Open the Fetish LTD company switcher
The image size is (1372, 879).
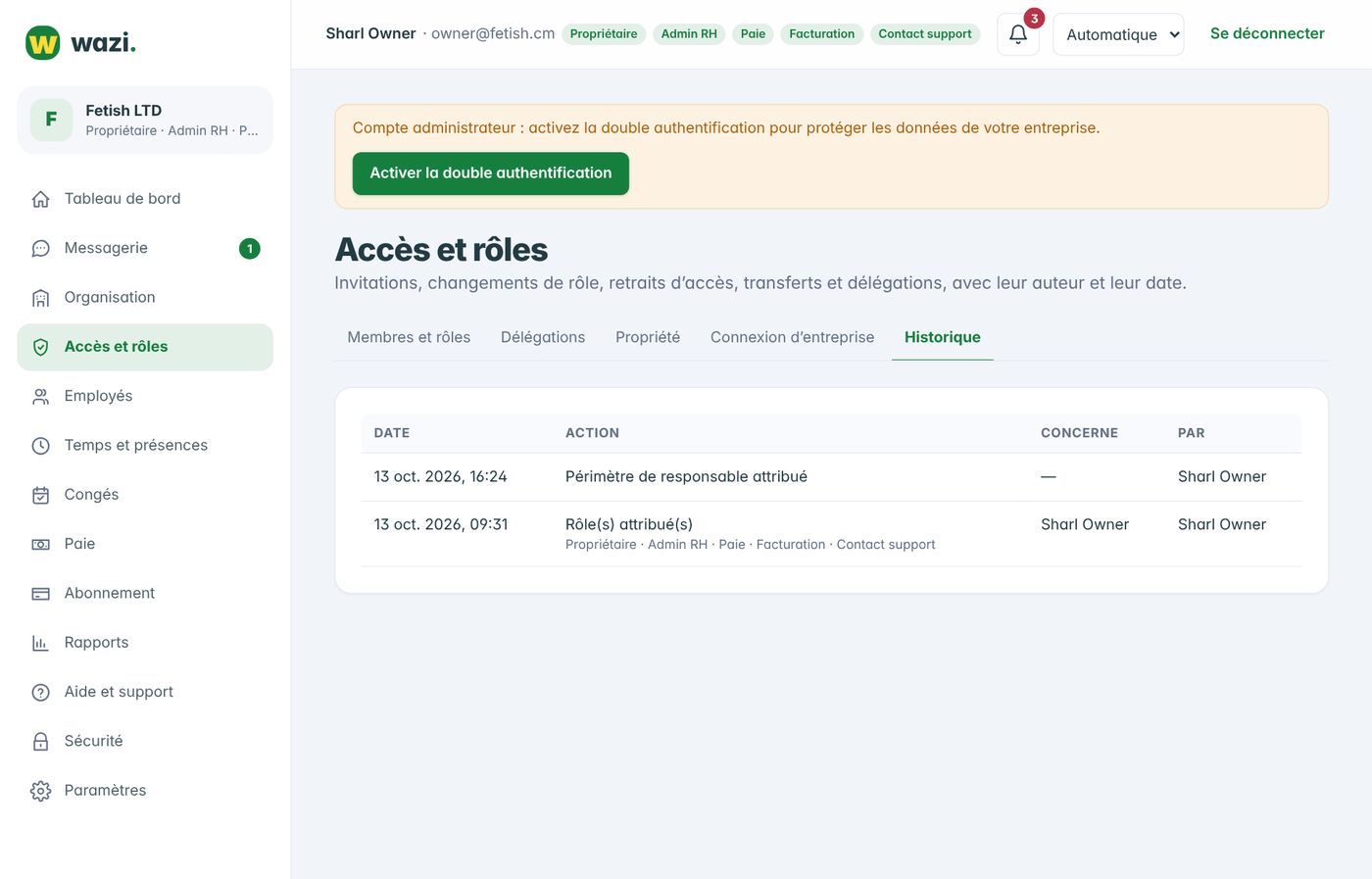pos(145,120)
